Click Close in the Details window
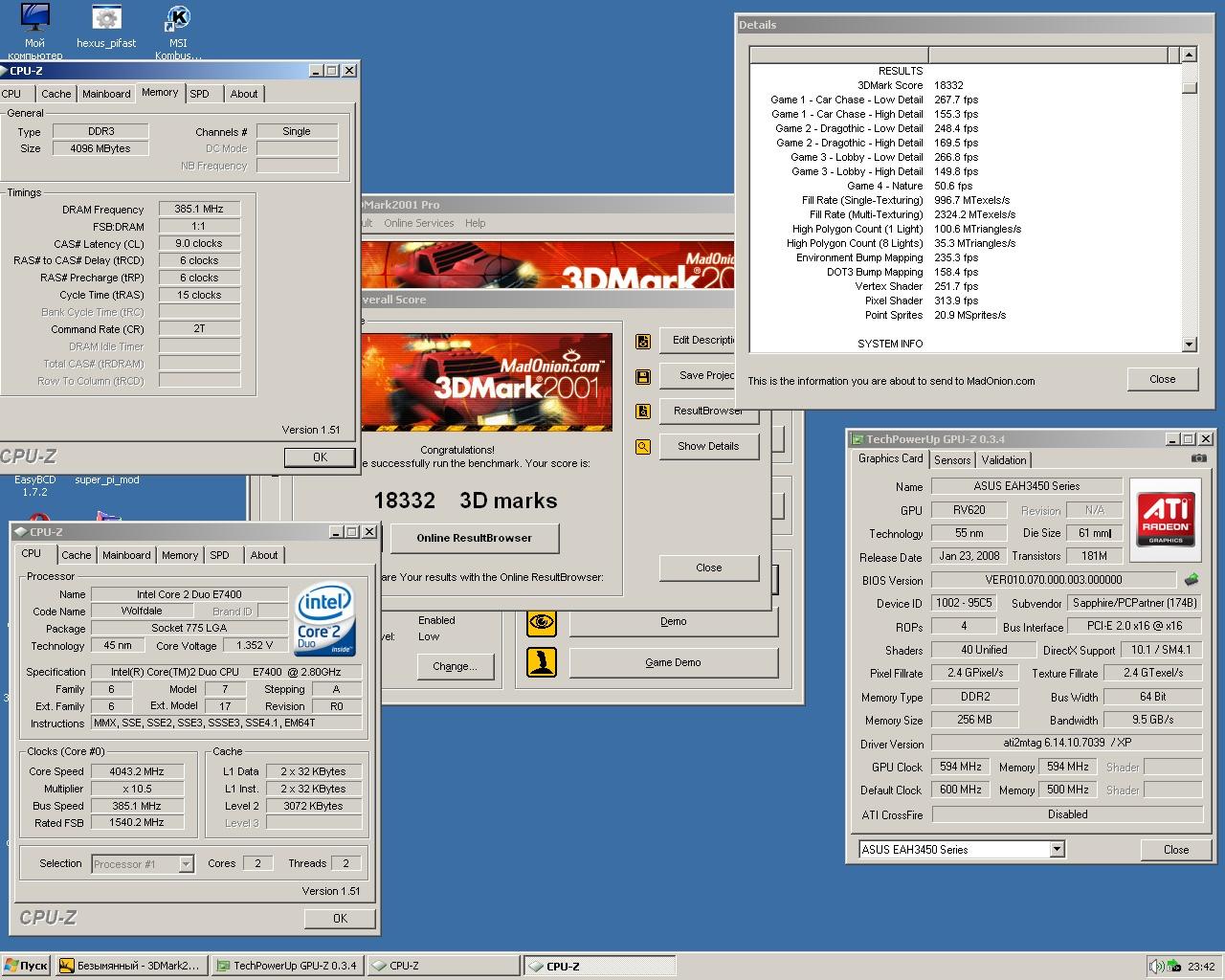Viewport: 1225px width, 980px height. tap(1162, 379)
